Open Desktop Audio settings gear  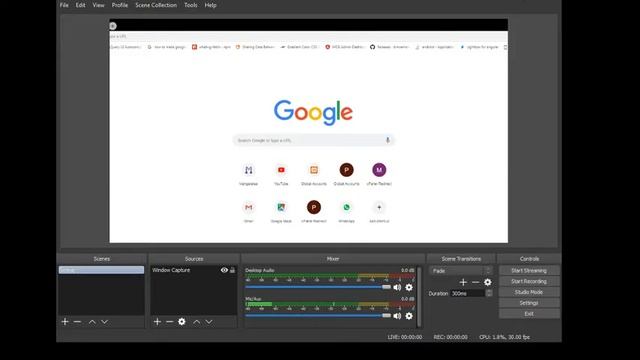pos(409,287)
